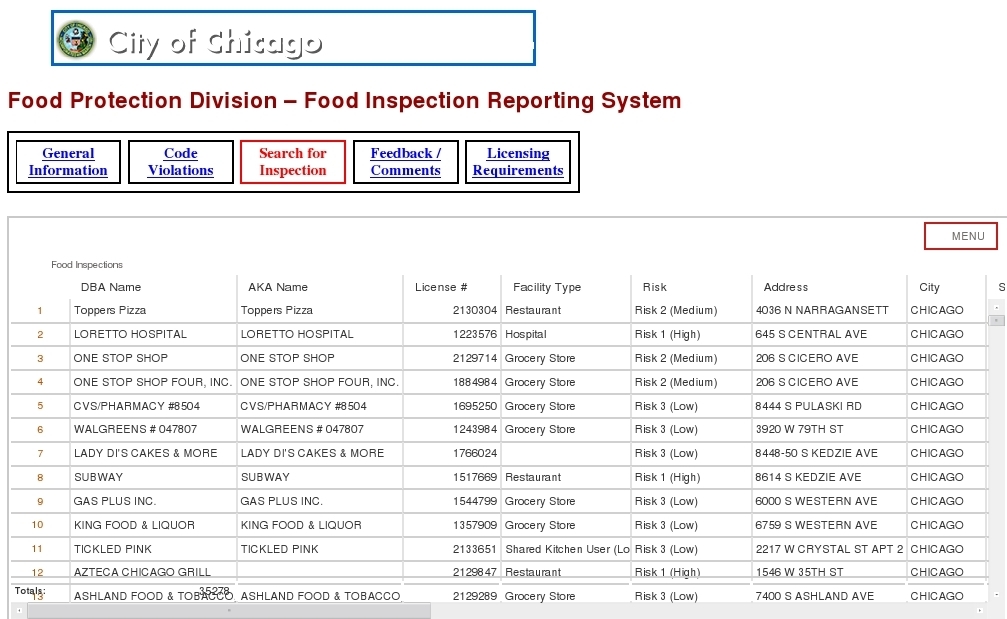The height and width of the screenshot is (619, 1007).
Task: View the Licensing Requirements page
Action: pos(518,162)
